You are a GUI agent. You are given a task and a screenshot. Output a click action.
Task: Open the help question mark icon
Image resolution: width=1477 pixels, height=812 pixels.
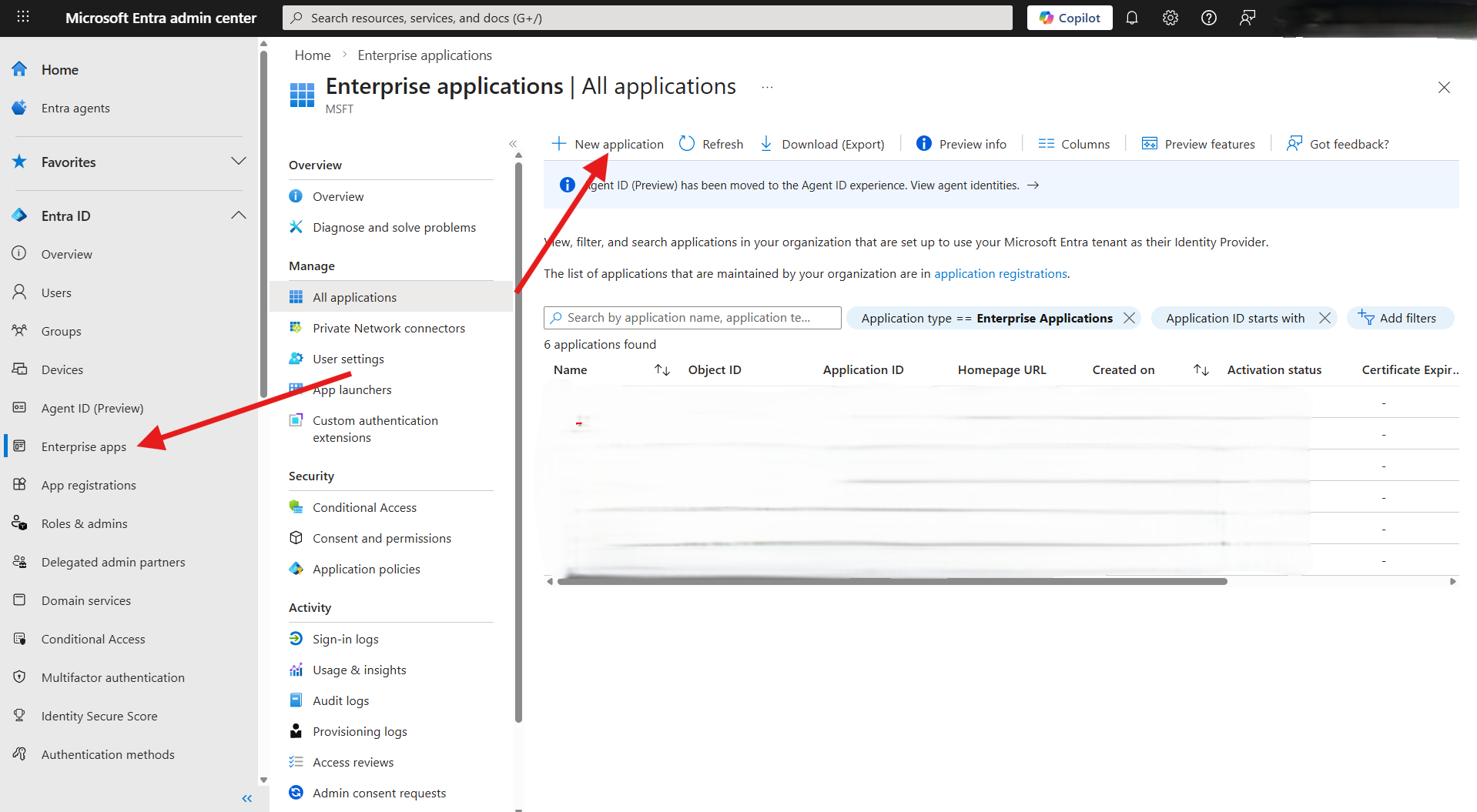point(1208,17)
